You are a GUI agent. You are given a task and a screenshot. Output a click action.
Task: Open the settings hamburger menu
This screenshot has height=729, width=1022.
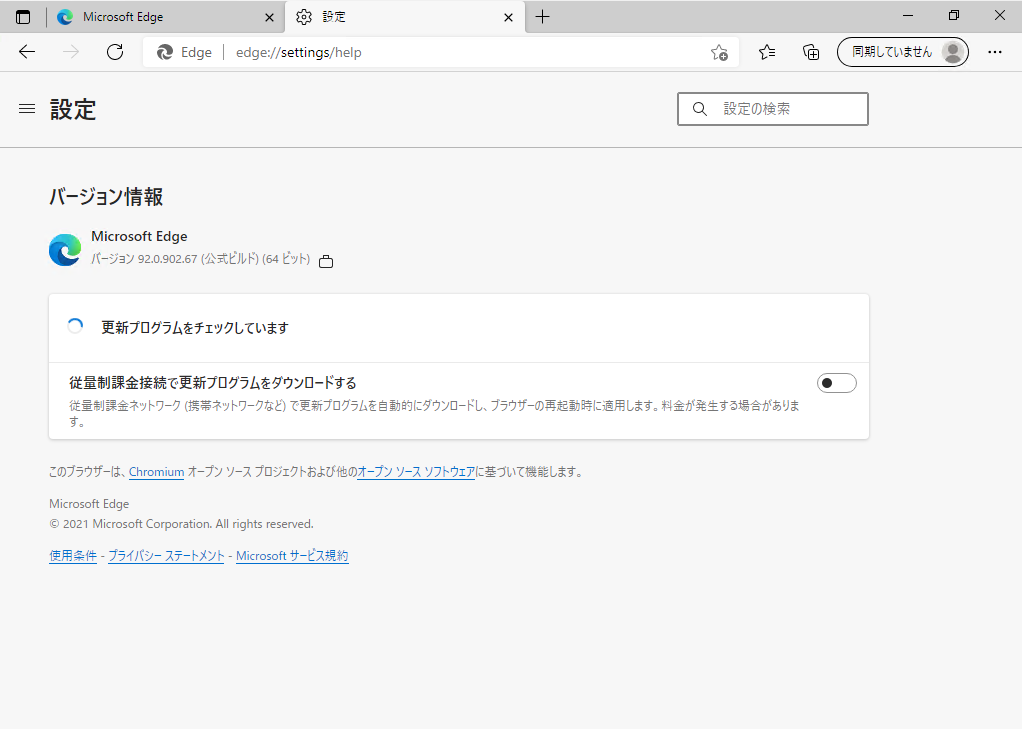tap(27, 109)
